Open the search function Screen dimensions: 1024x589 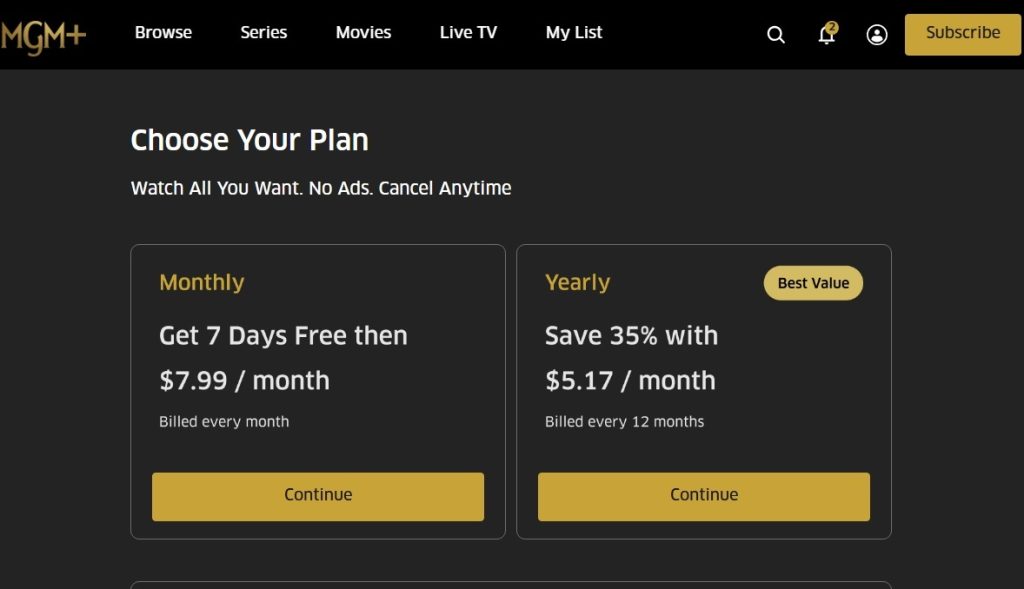click(x=776, y=33)
